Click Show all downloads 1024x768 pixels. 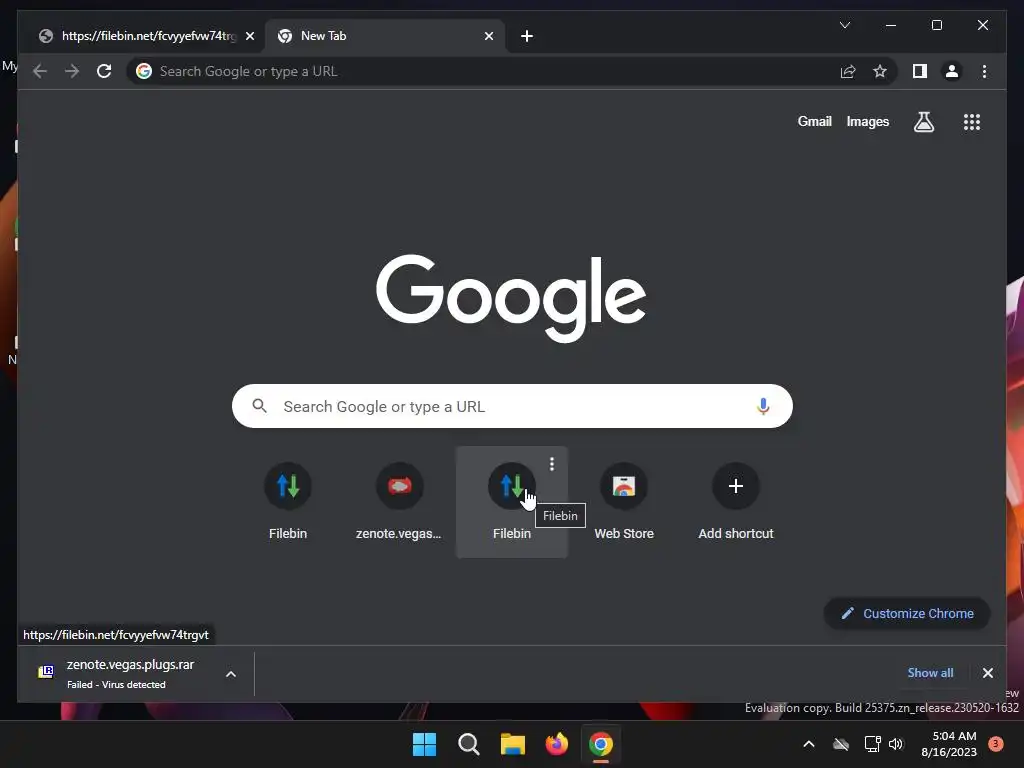(x=930, y=673)
